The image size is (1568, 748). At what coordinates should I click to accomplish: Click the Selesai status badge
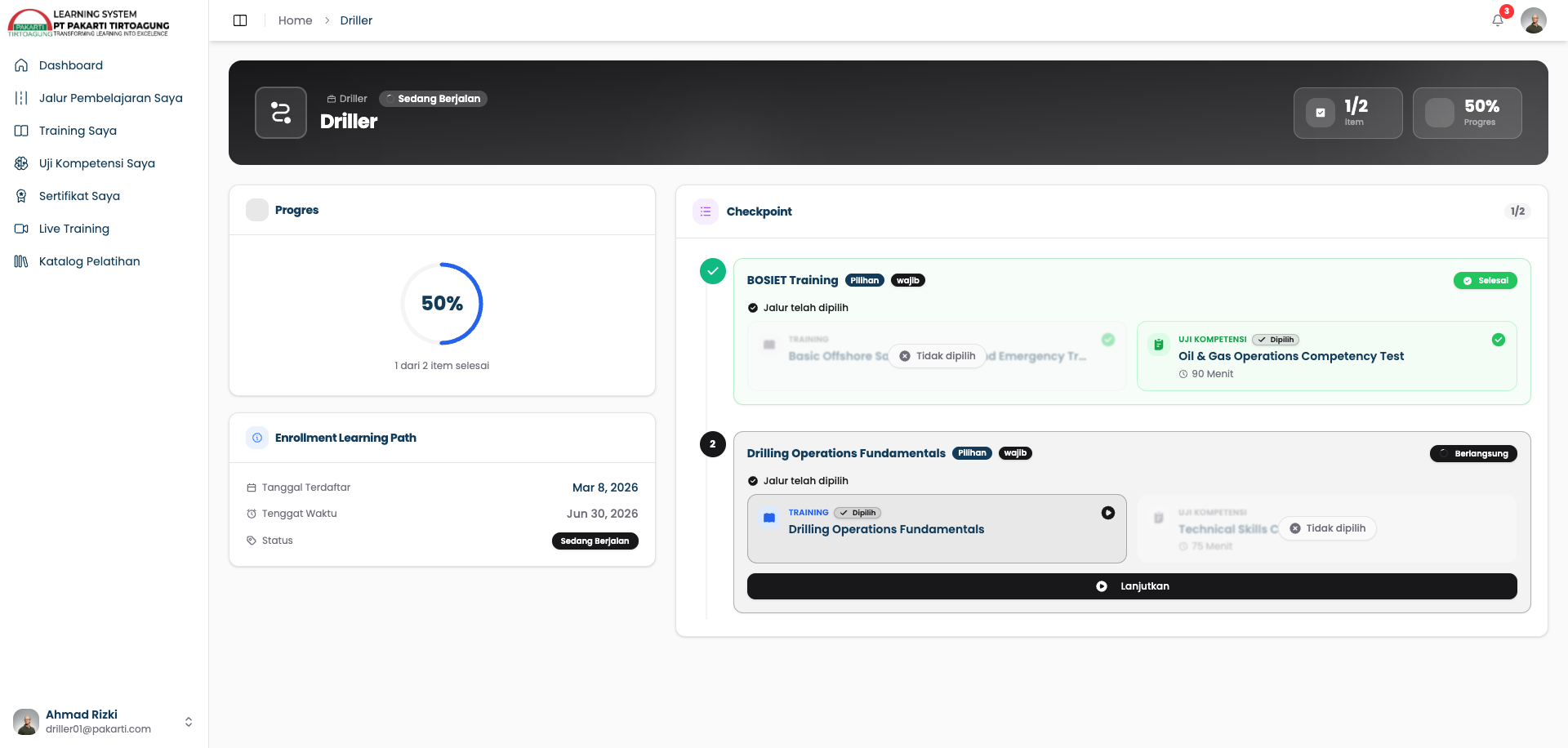click(1486, 280)
